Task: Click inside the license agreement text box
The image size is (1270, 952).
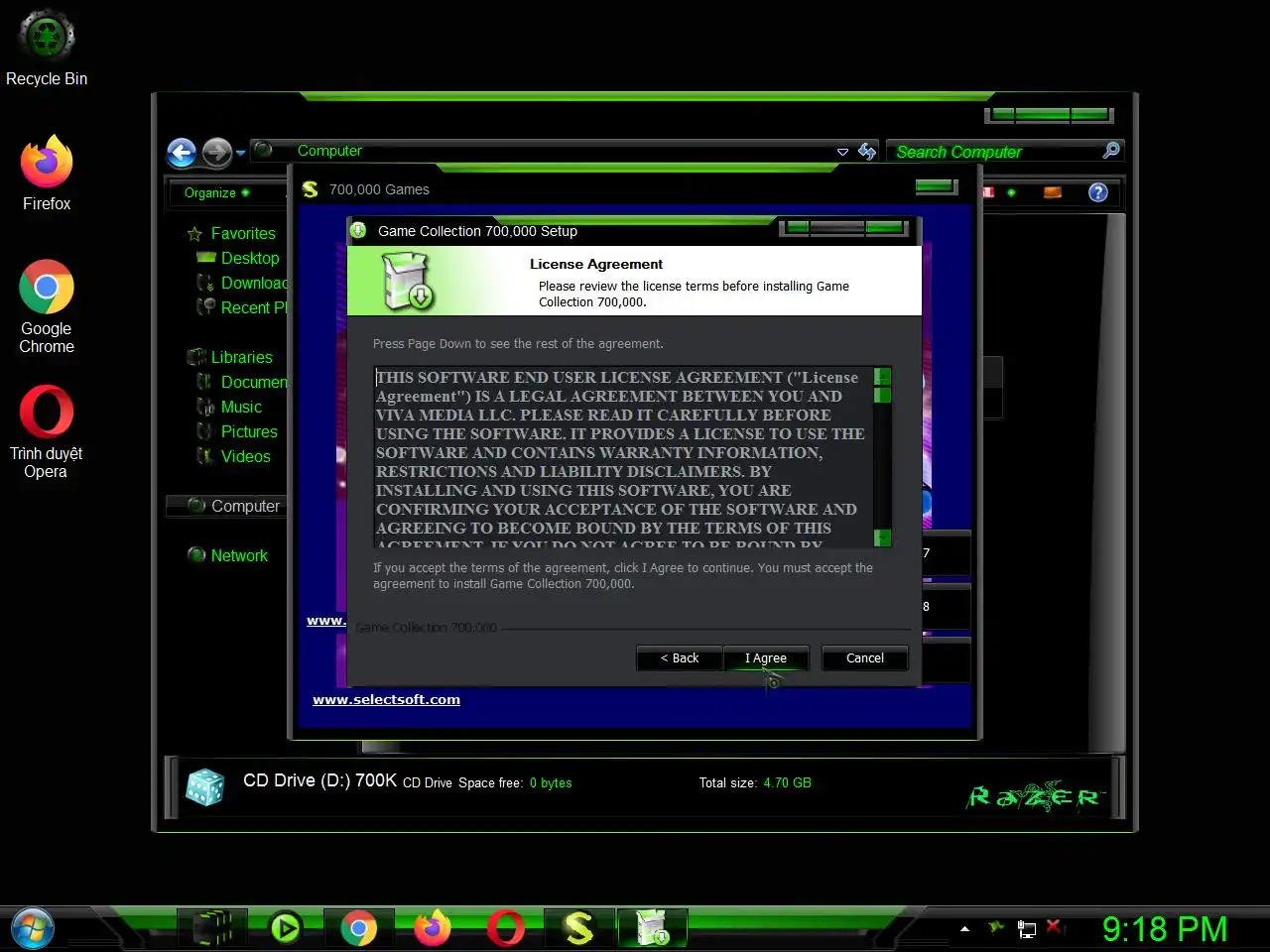Action: coord(623,456)
